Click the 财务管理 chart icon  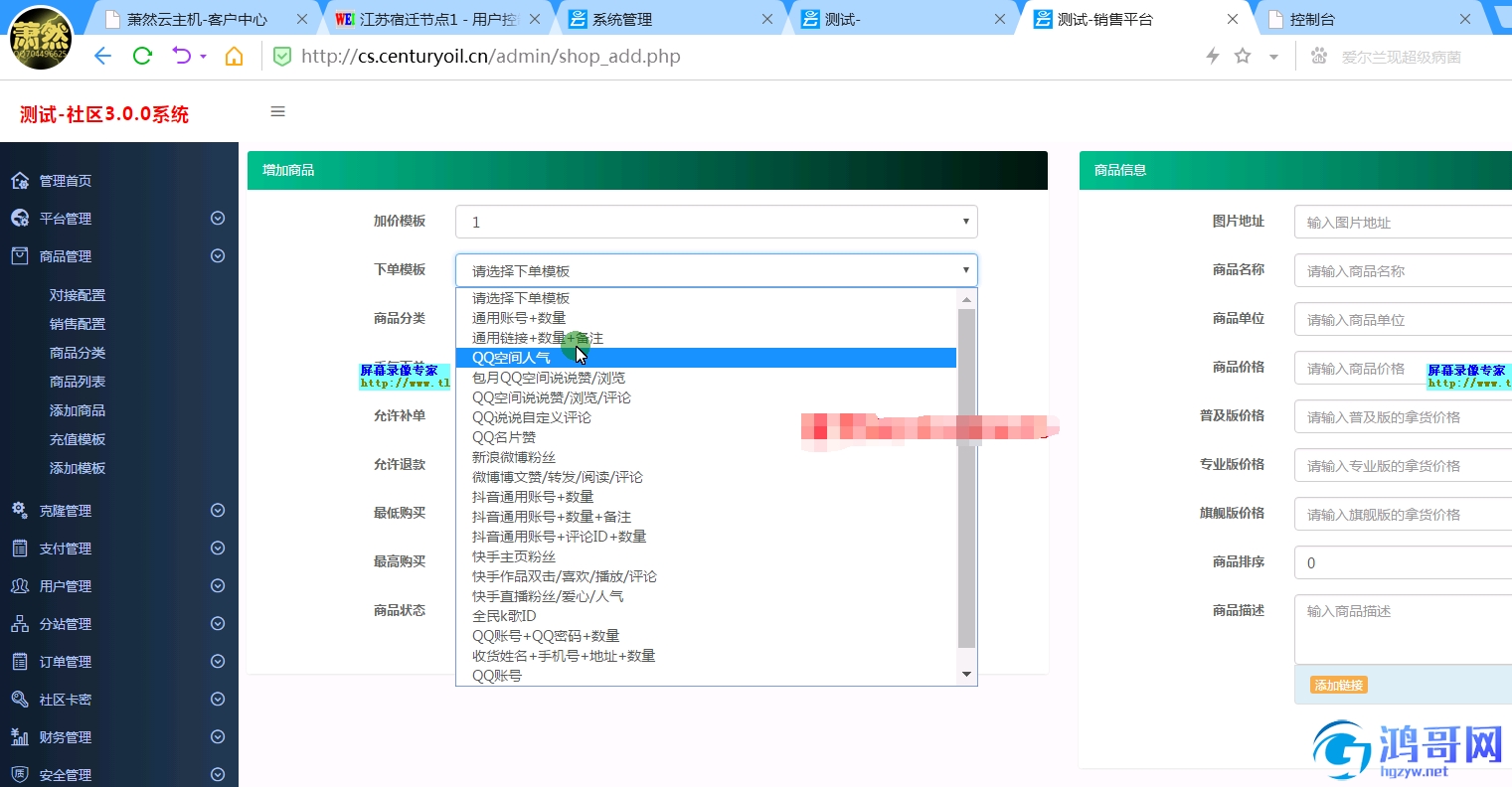tap(20, 737)
